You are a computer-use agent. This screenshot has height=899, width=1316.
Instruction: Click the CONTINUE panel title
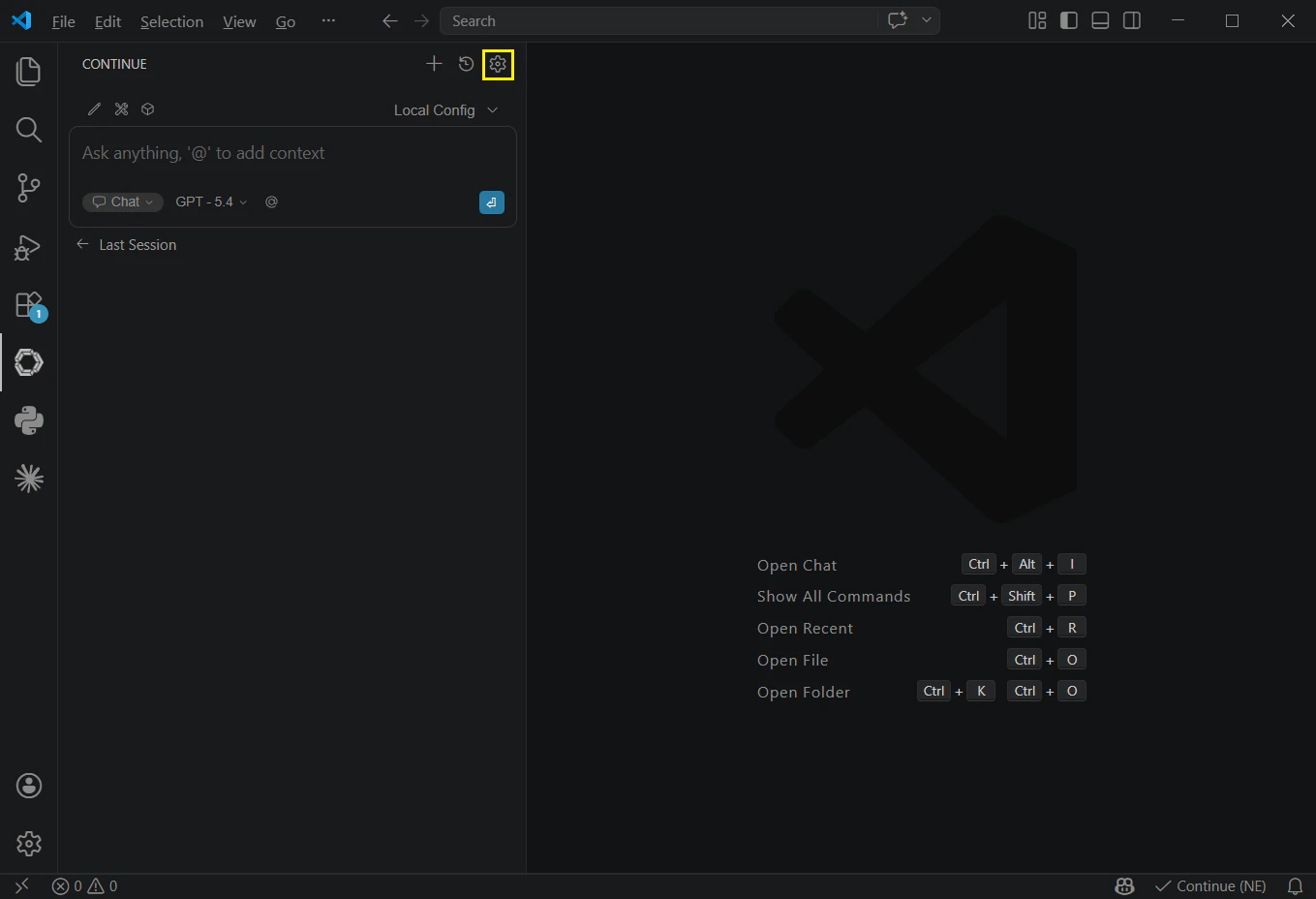pos(114,64)
